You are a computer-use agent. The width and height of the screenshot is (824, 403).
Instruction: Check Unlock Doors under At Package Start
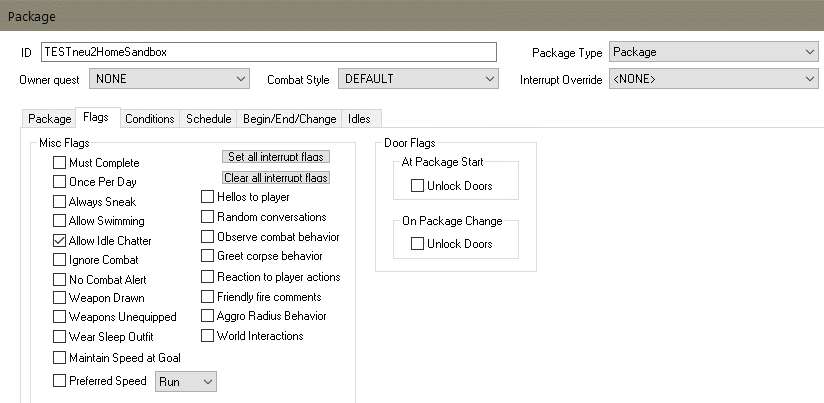(417, 186)
